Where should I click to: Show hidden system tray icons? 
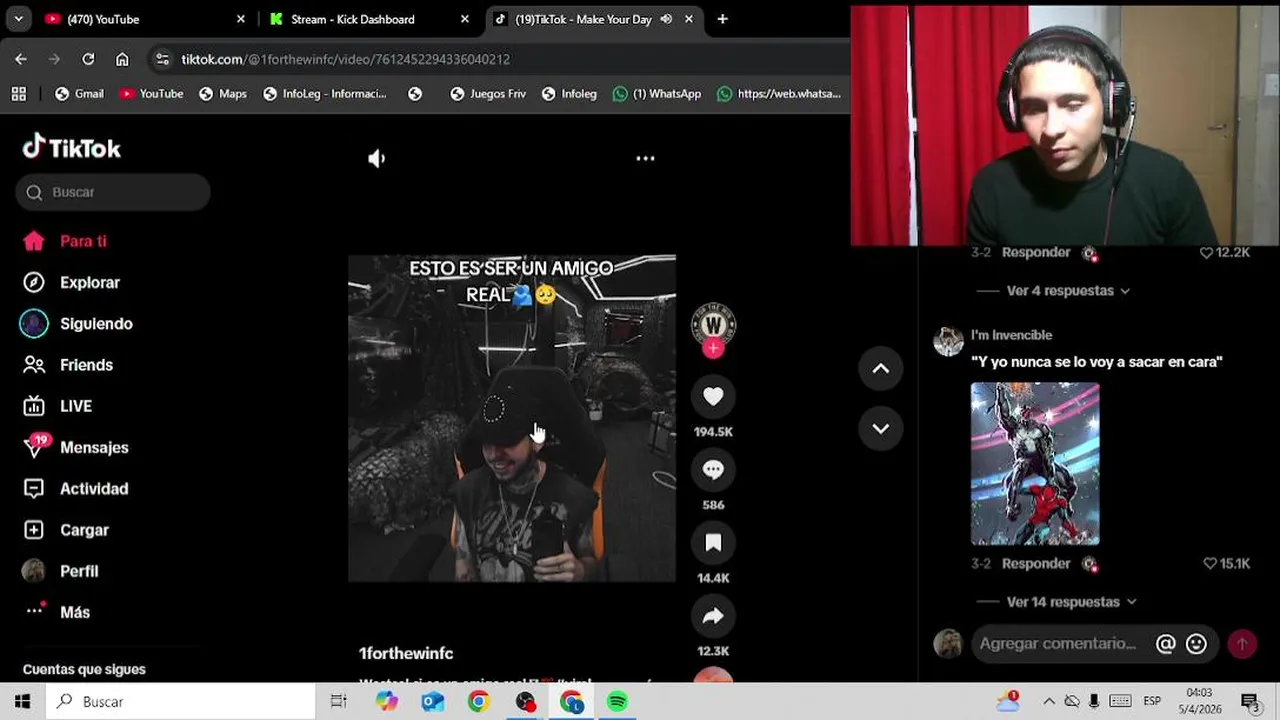click(1048, 702)
